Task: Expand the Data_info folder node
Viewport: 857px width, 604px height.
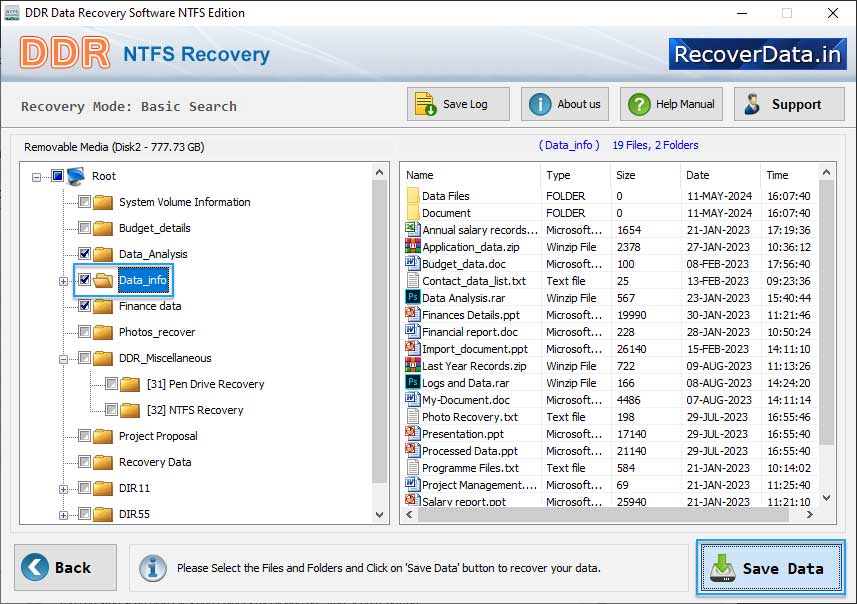Action: (63, 282)
